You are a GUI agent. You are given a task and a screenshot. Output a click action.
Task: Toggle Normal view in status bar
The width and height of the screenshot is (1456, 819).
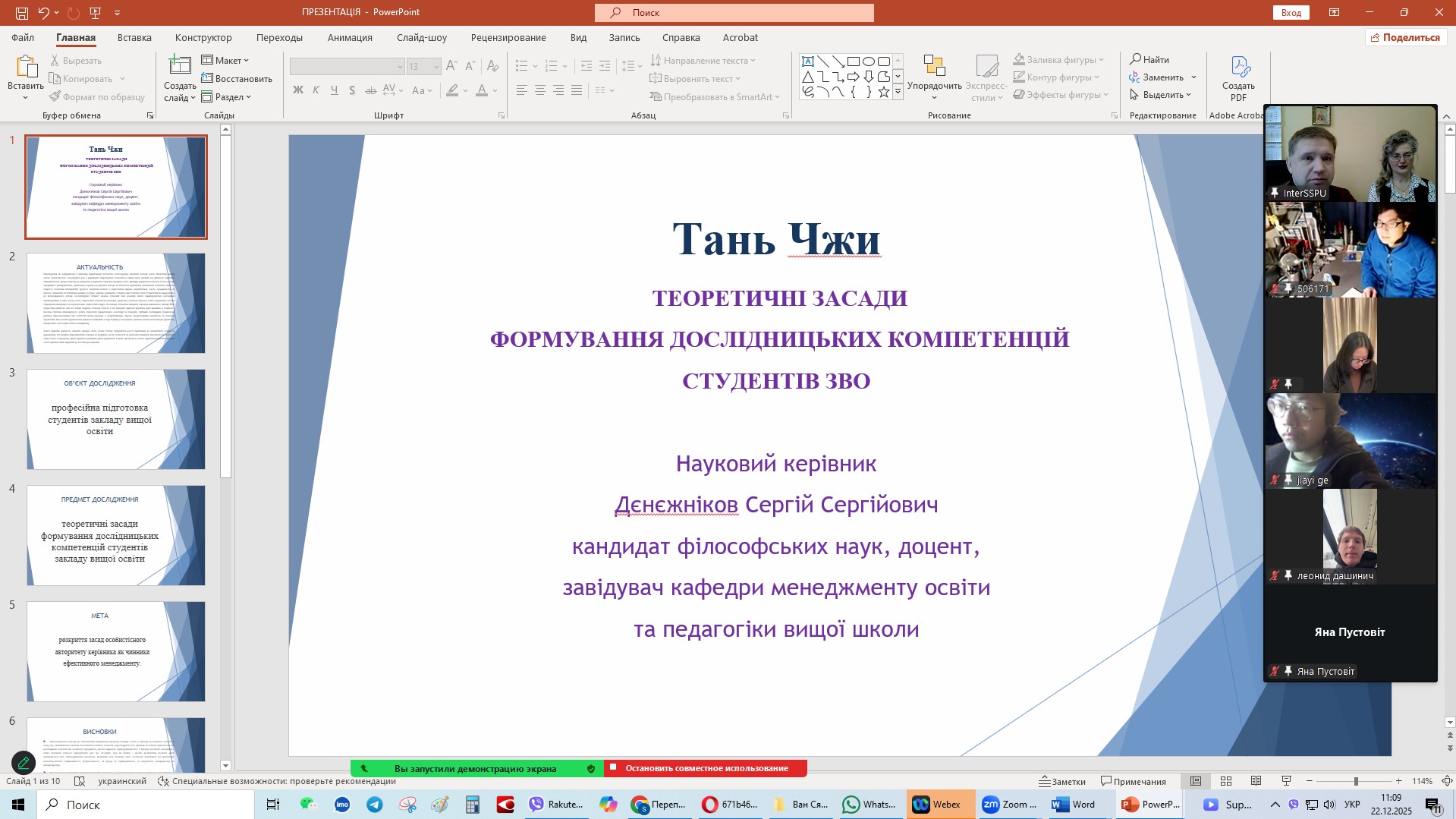1196,781
